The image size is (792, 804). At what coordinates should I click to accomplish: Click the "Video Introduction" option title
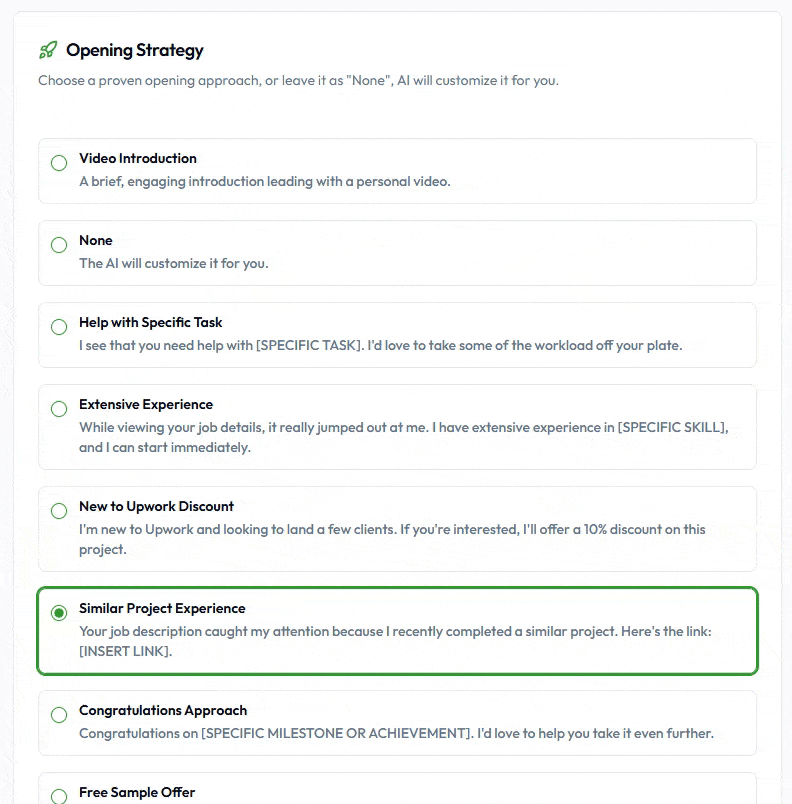[x=138, y=158]
